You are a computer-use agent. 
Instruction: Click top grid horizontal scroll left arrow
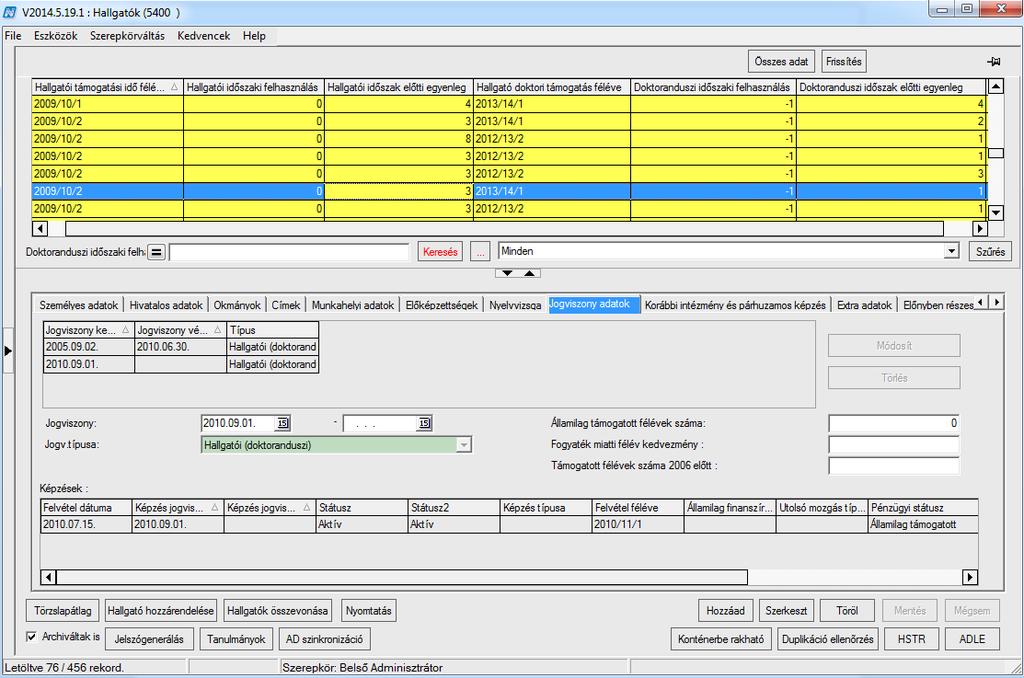[x=40, y=229]
